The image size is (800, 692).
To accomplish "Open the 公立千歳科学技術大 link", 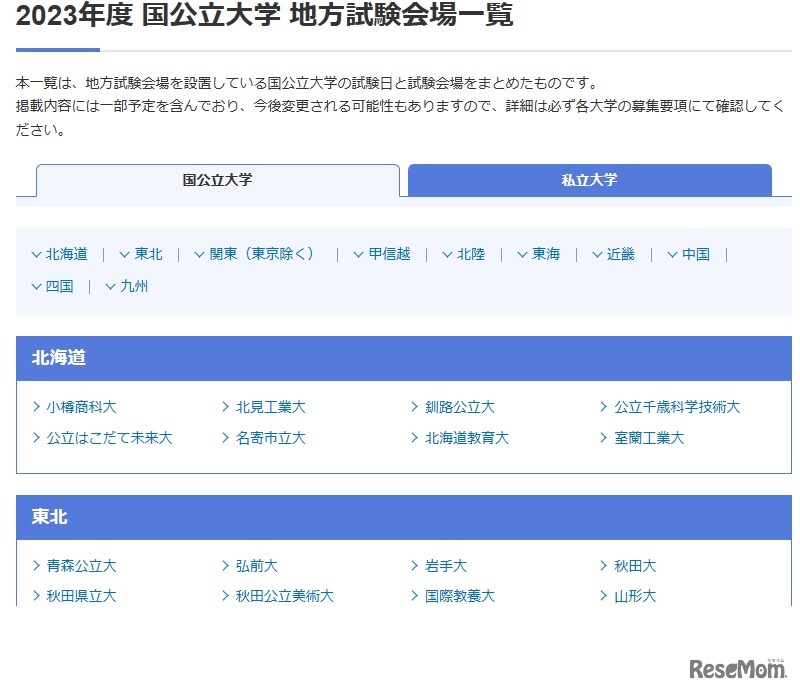I will click(x=670, y=407).
